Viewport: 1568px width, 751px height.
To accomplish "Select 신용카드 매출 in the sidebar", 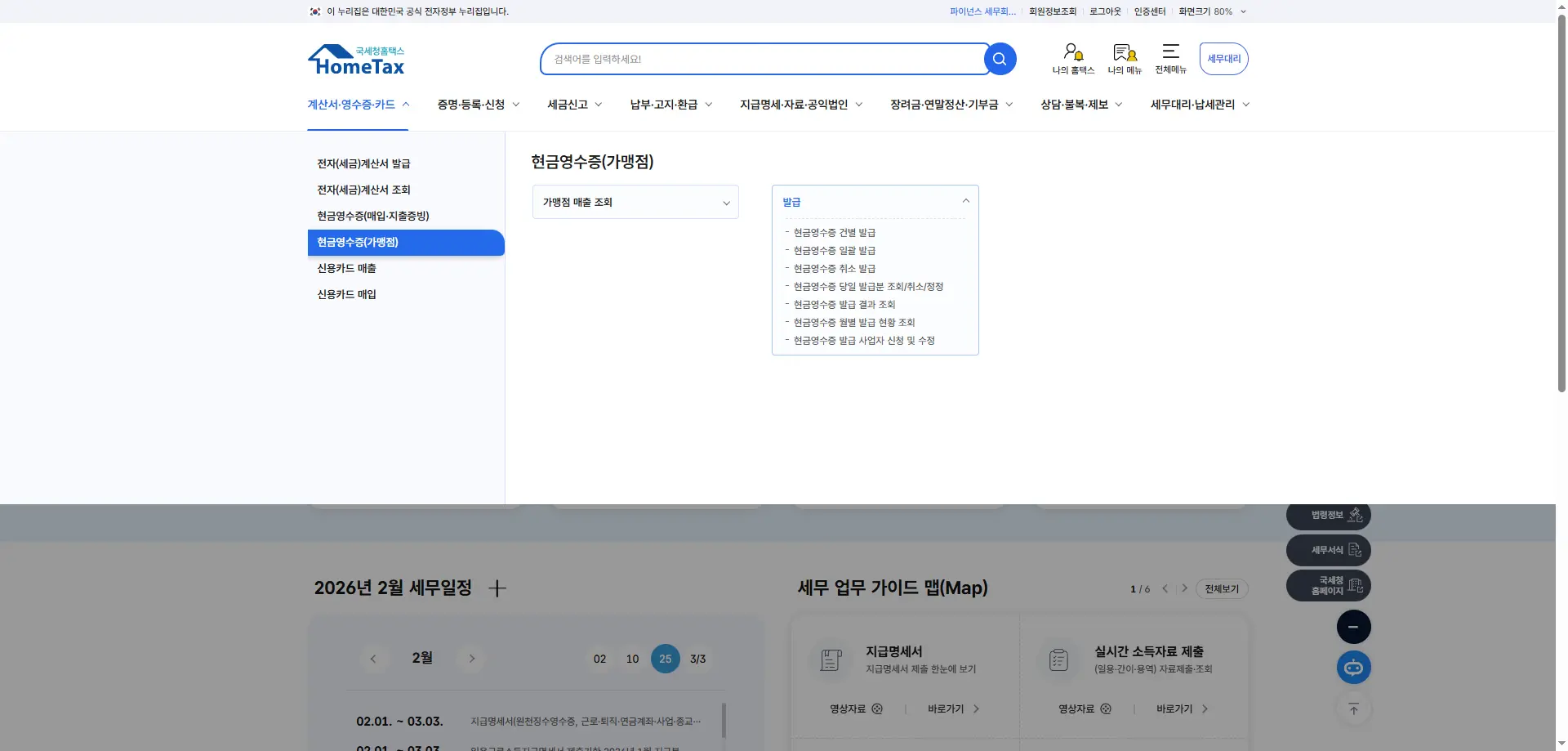I will [346, 267].
